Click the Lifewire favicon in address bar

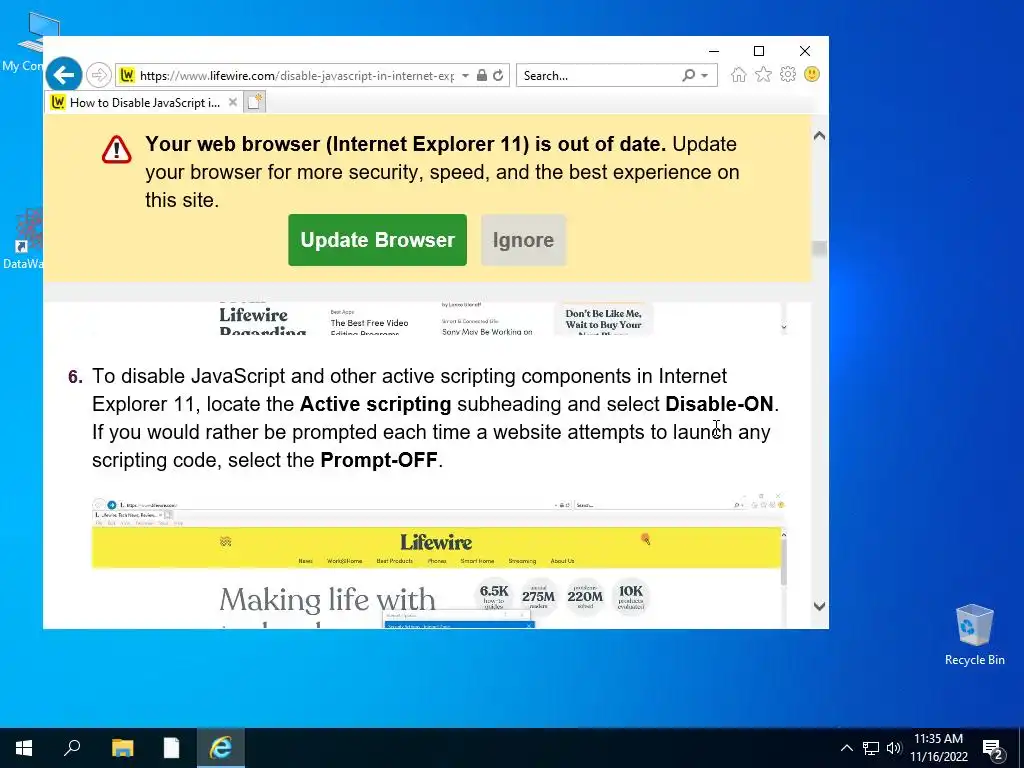pyautogui.click(x=127, y=76)
